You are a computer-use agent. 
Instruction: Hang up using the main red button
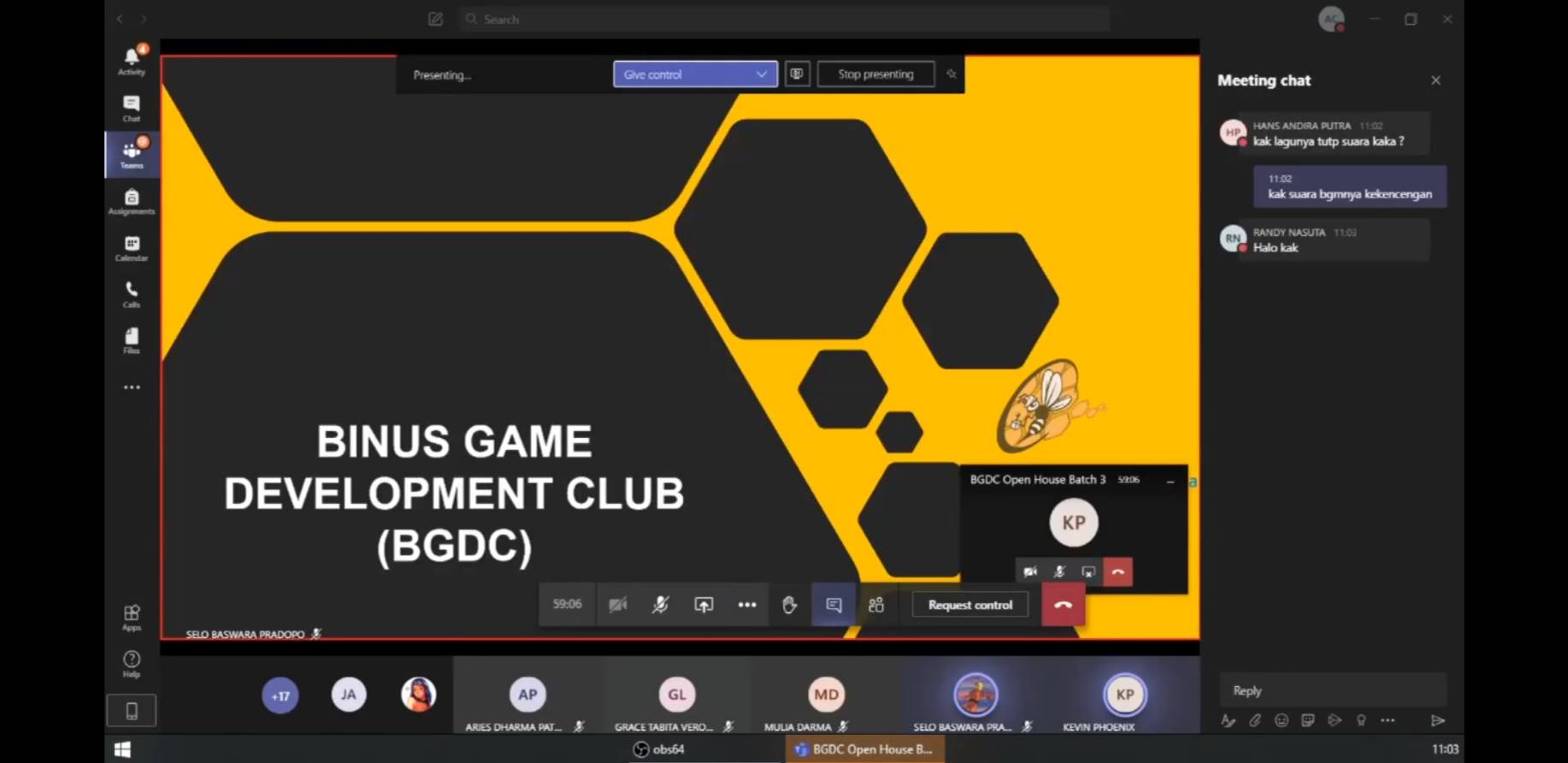1064,605
